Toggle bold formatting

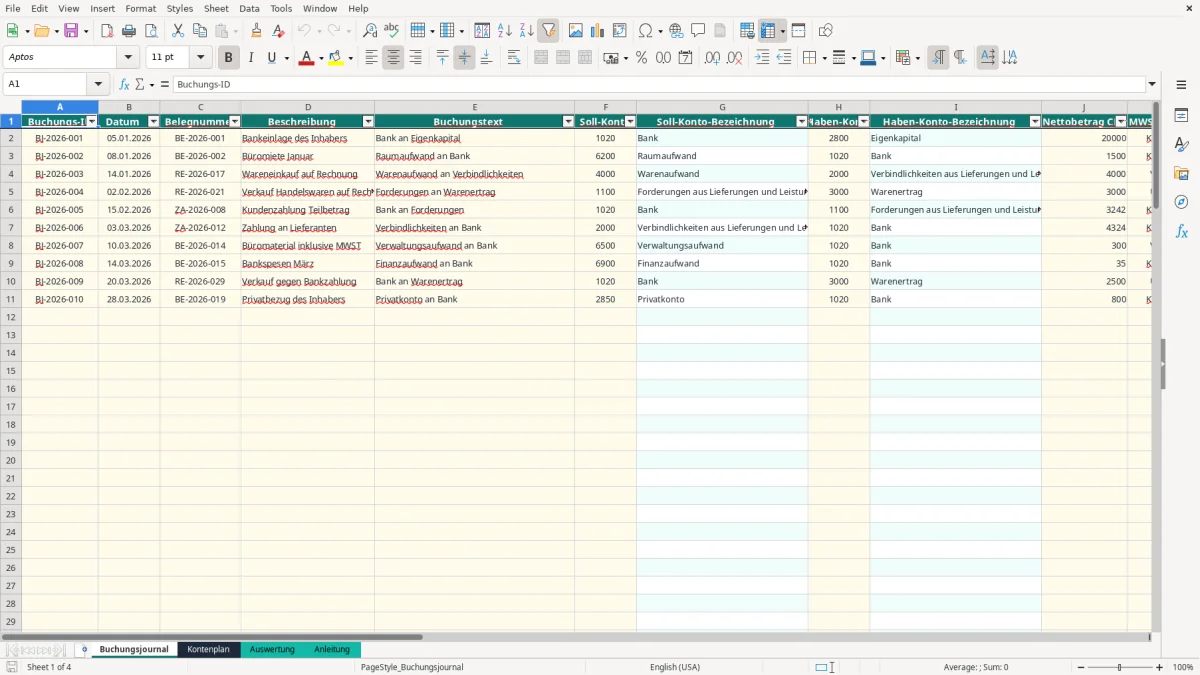click(229, 58)
